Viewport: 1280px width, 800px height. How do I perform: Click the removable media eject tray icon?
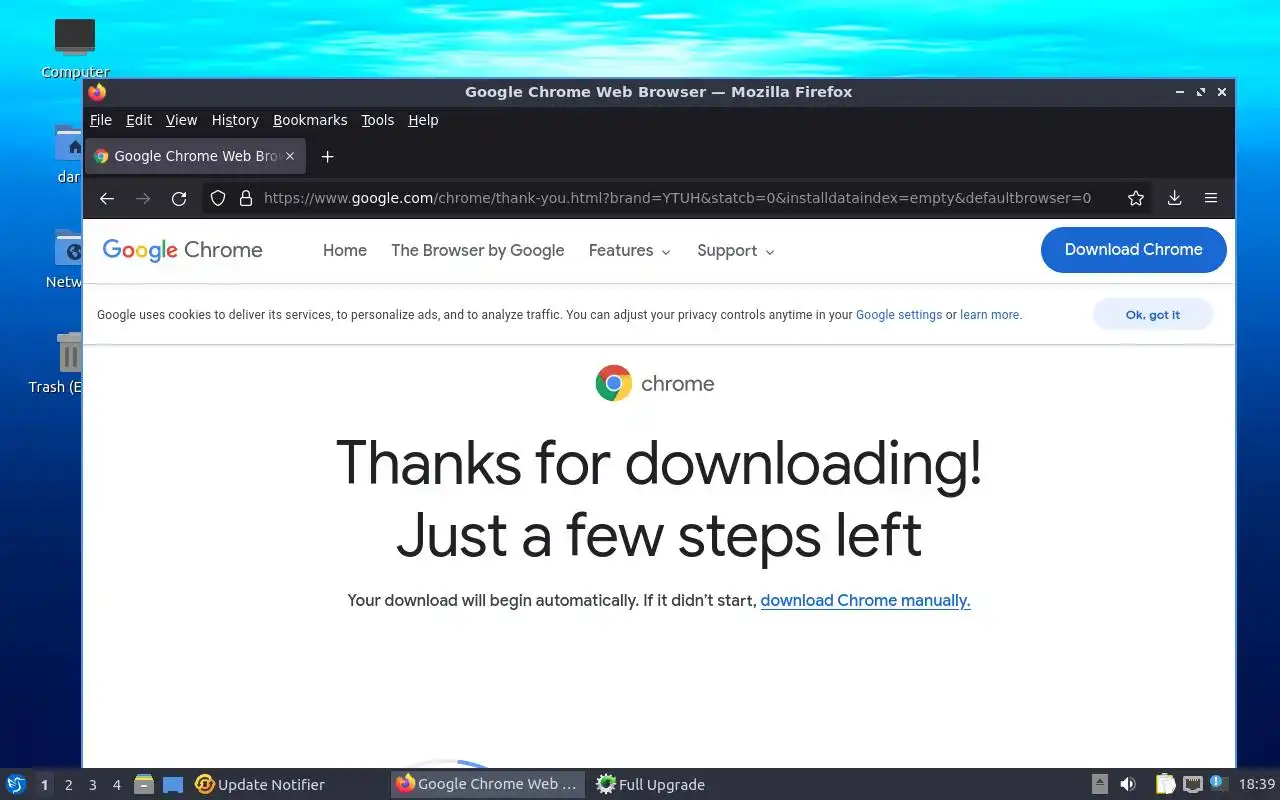[1099, 784]
